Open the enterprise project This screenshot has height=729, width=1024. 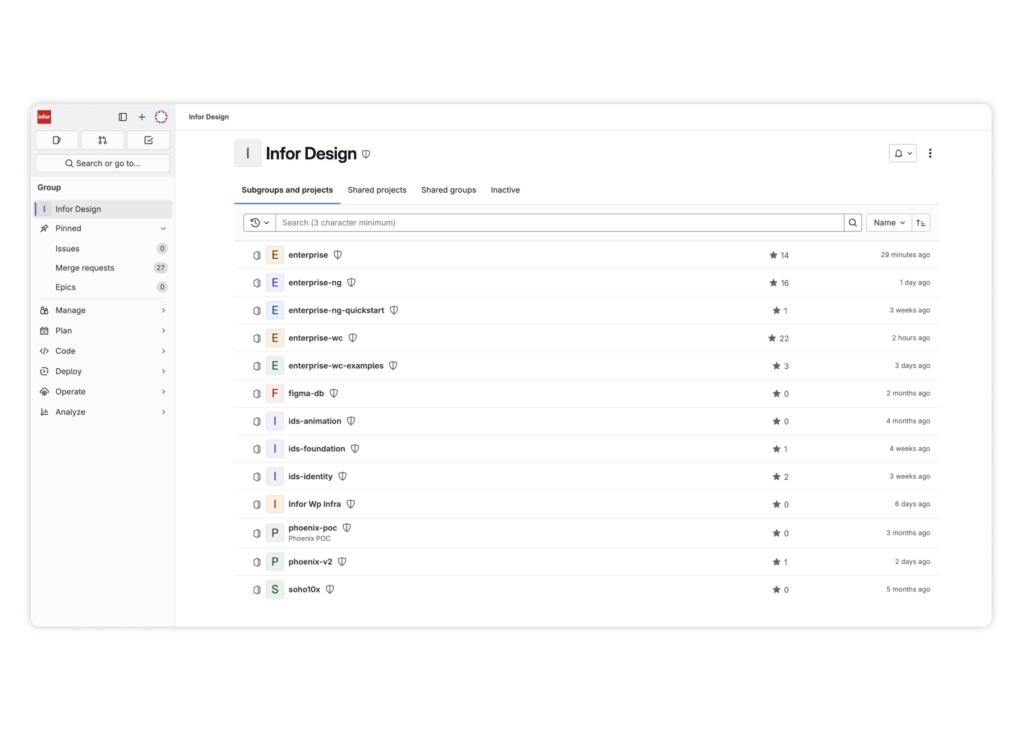click(308, 255)
